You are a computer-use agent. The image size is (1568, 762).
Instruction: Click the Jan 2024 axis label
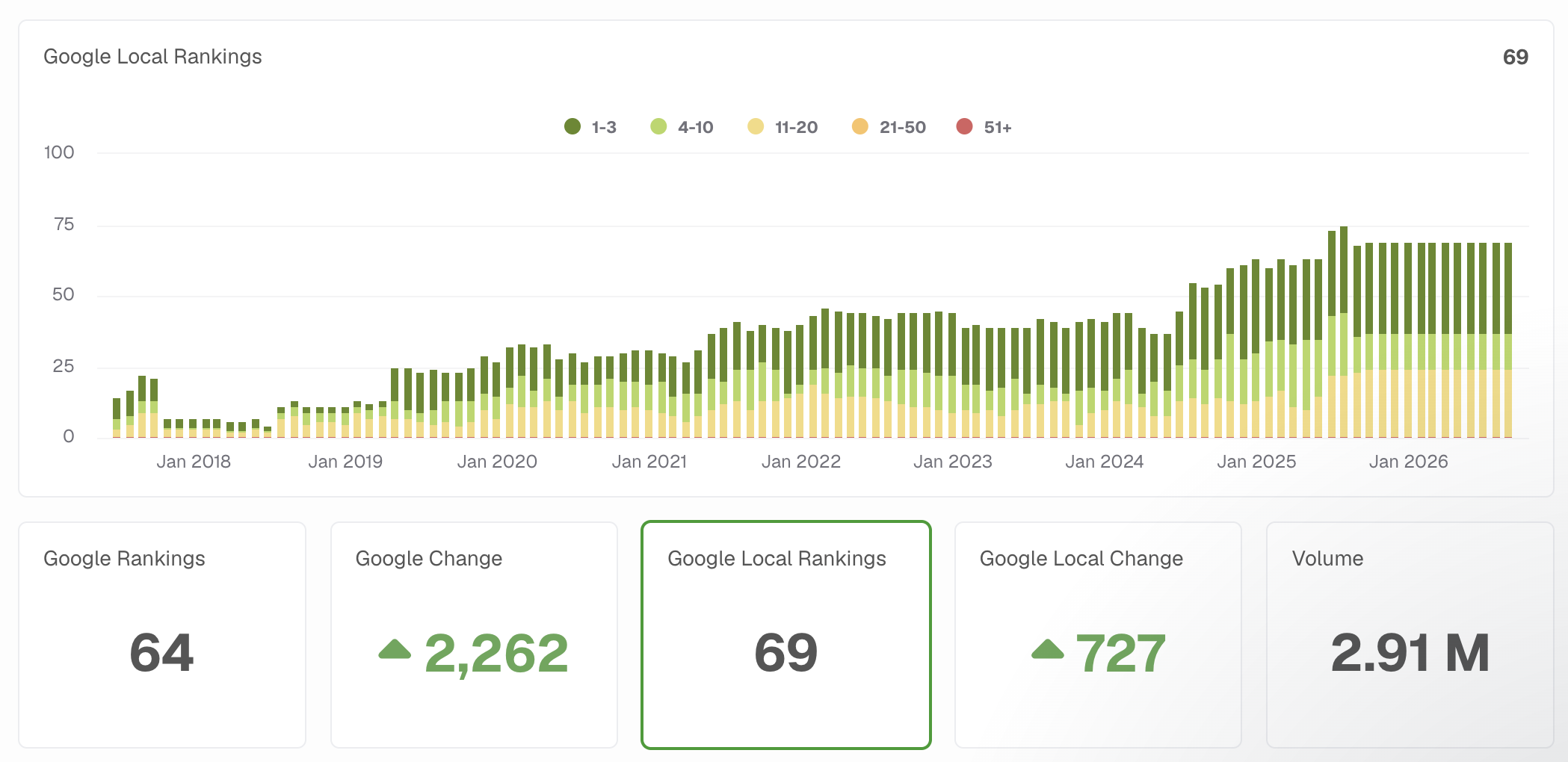(x=1105, y=462)
